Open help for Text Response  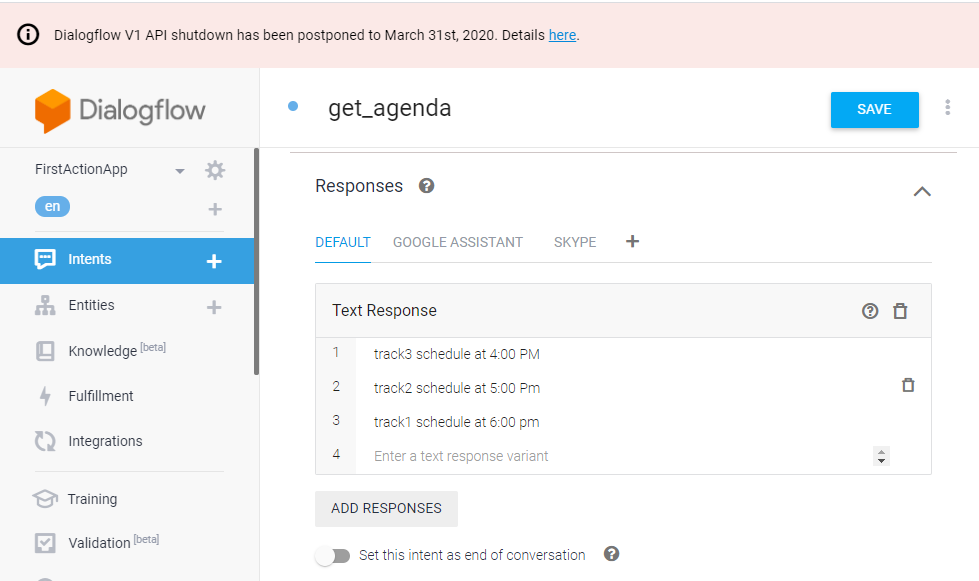870,311
